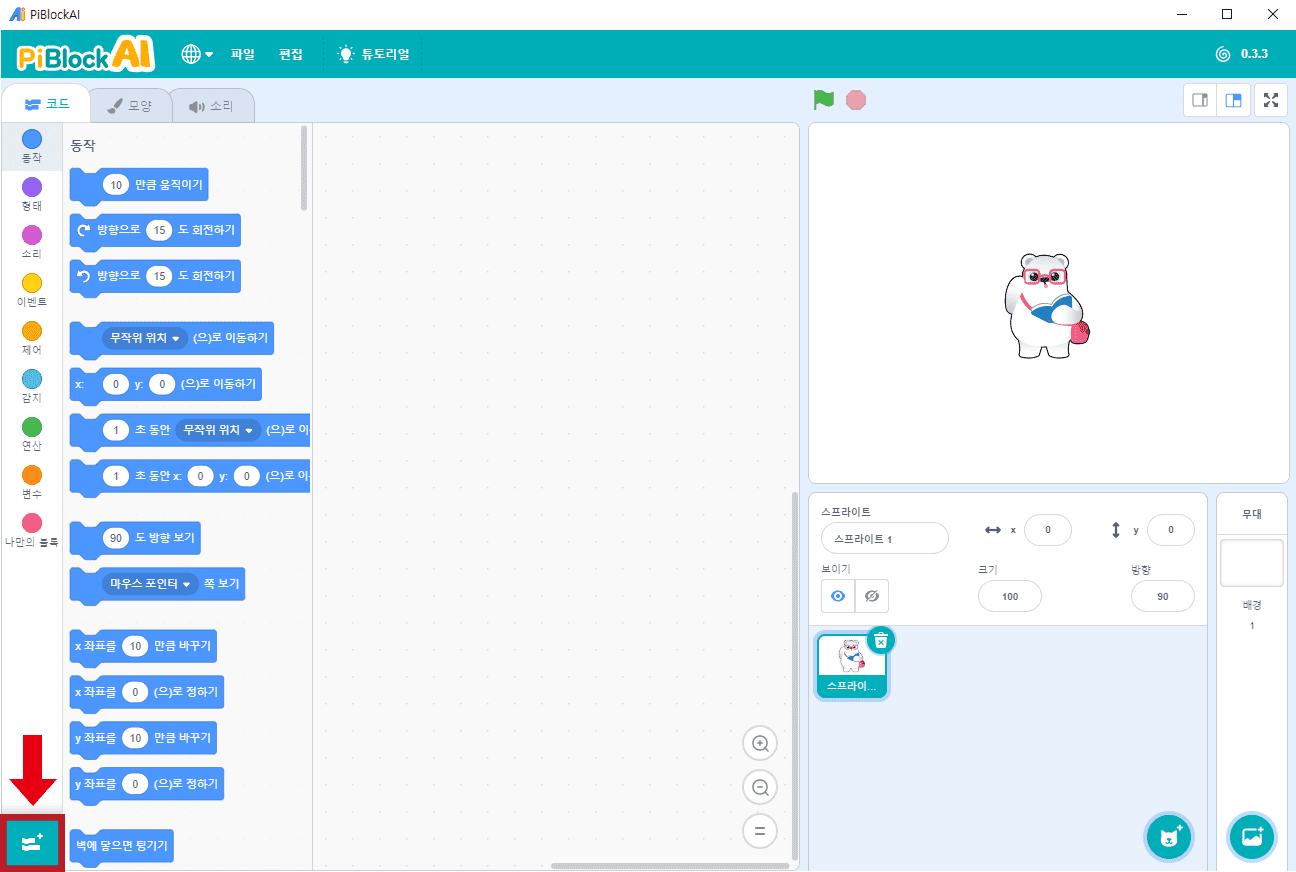Select the 제어 block category
This screenshot has width=1296, height=872.
(32, 338)
